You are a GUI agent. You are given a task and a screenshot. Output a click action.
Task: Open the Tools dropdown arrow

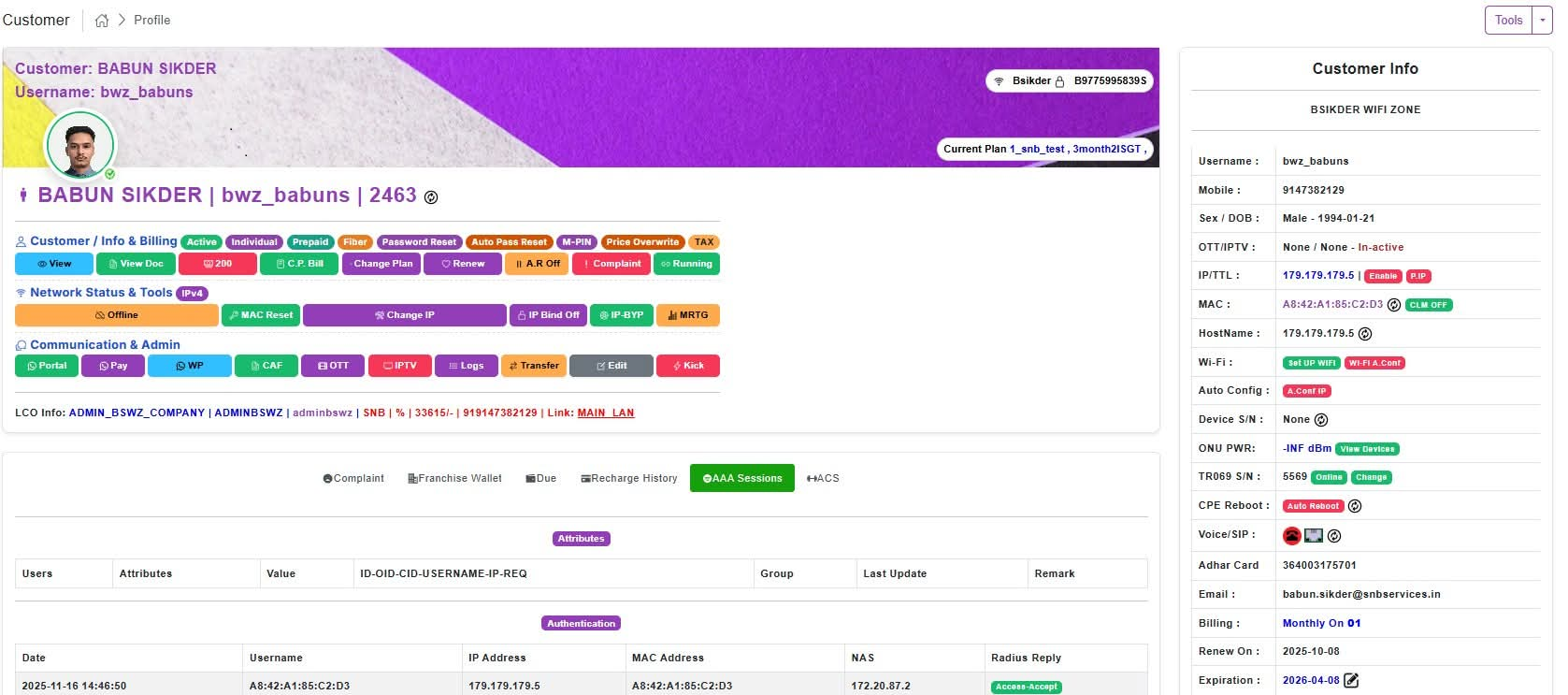pos(1543,20)
